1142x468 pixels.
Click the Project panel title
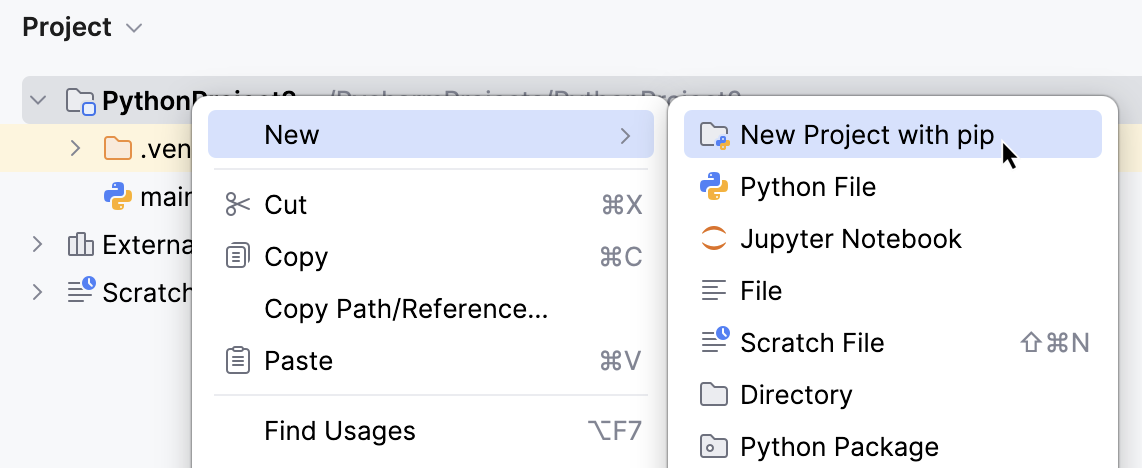click(x=67, y=28)
